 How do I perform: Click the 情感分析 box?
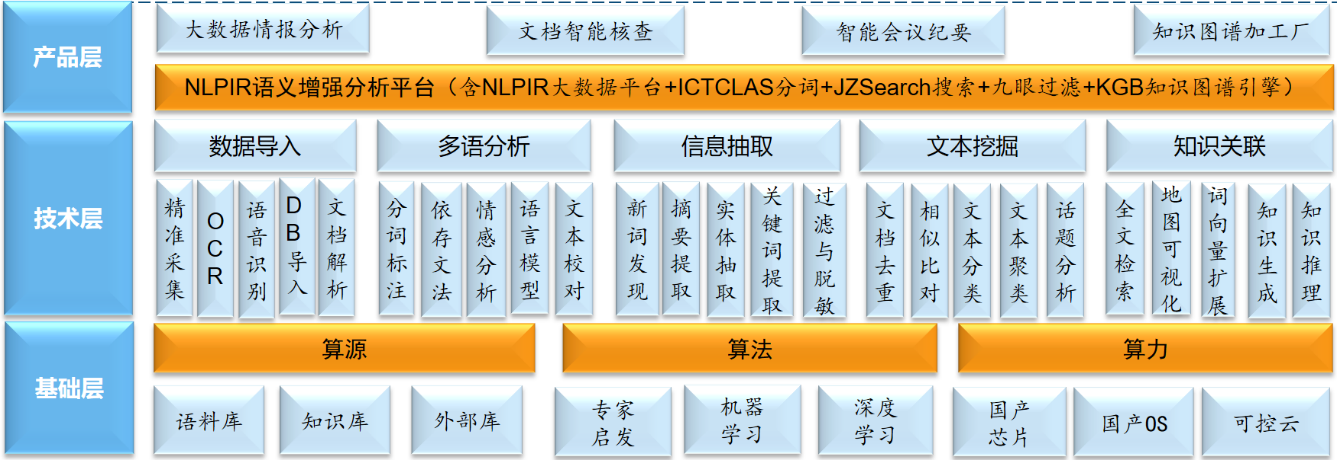[x=485, y=250]
